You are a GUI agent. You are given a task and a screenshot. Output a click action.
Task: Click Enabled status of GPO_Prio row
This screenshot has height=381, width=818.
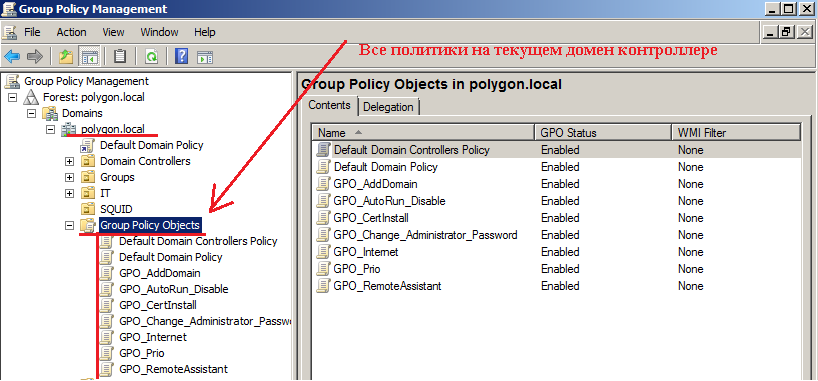pos(560,269)
